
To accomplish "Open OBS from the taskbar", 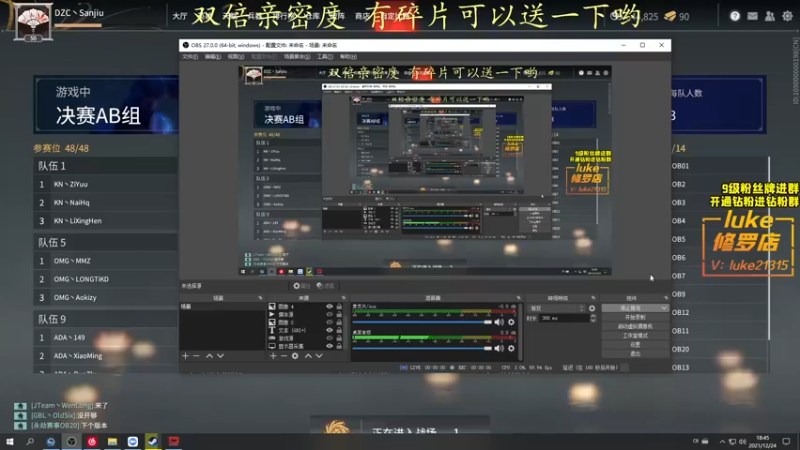I will click(71, 441).
